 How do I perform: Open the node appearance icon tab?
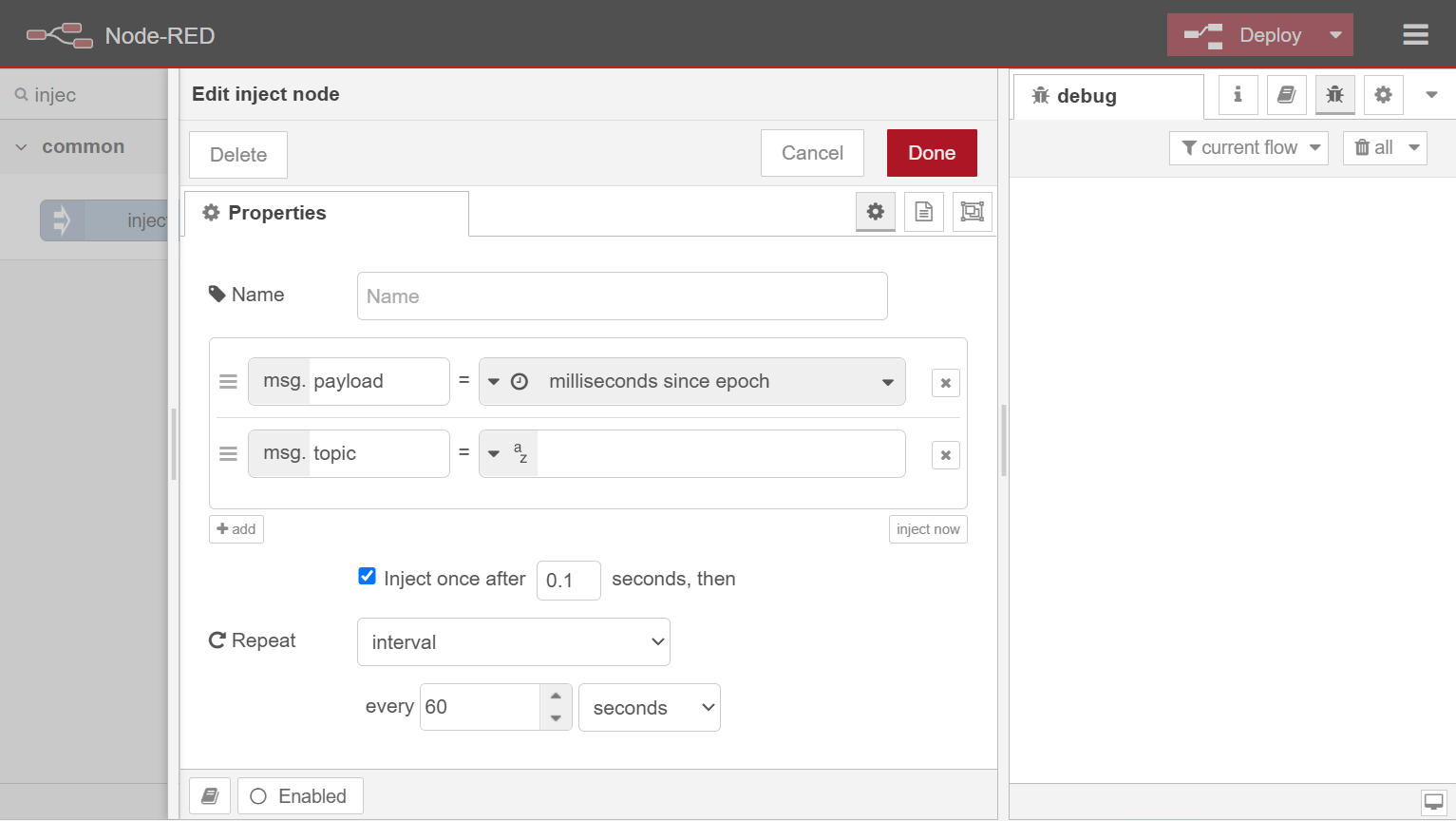coord(972,212)
